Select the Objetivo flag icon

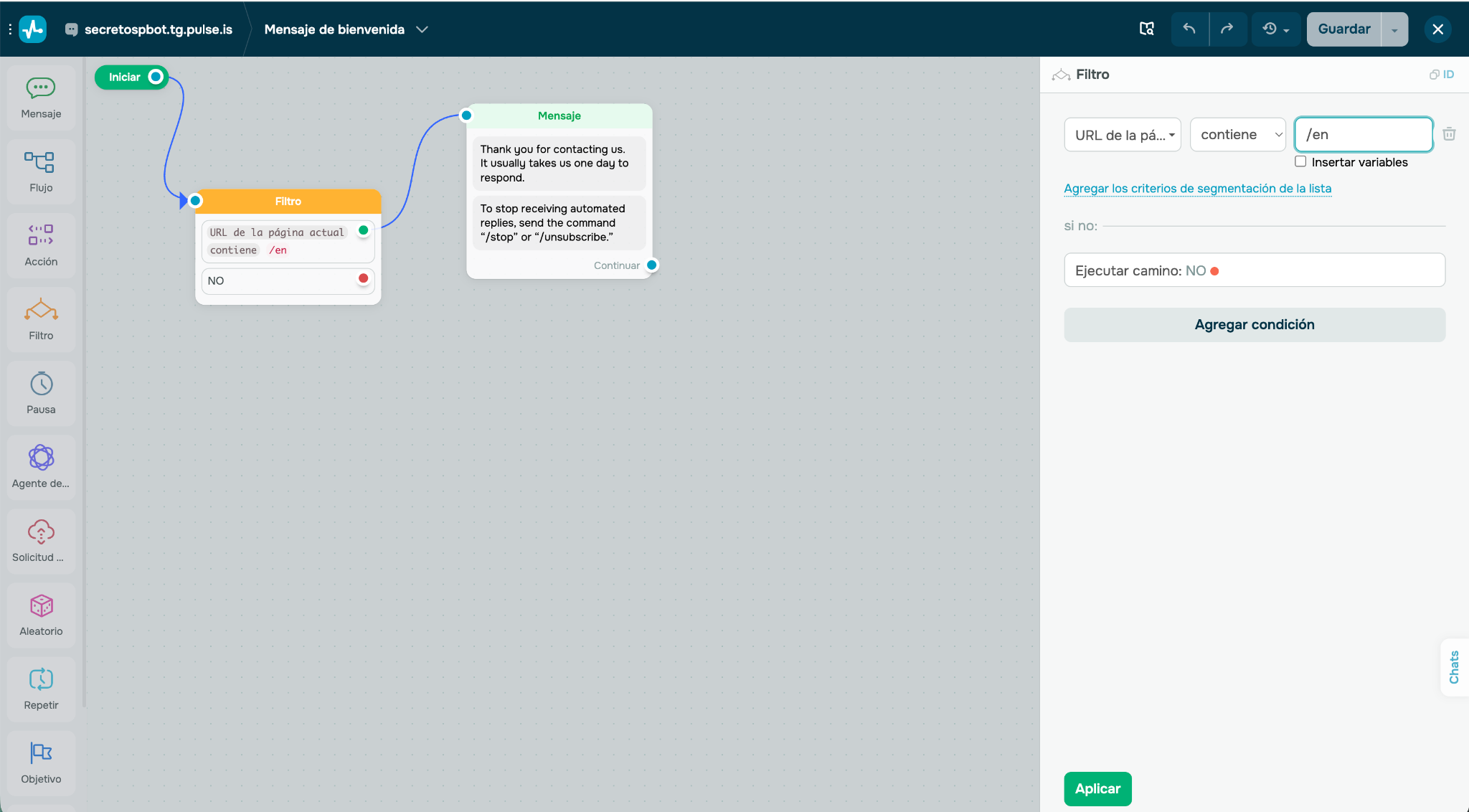[x=41, y=752]
